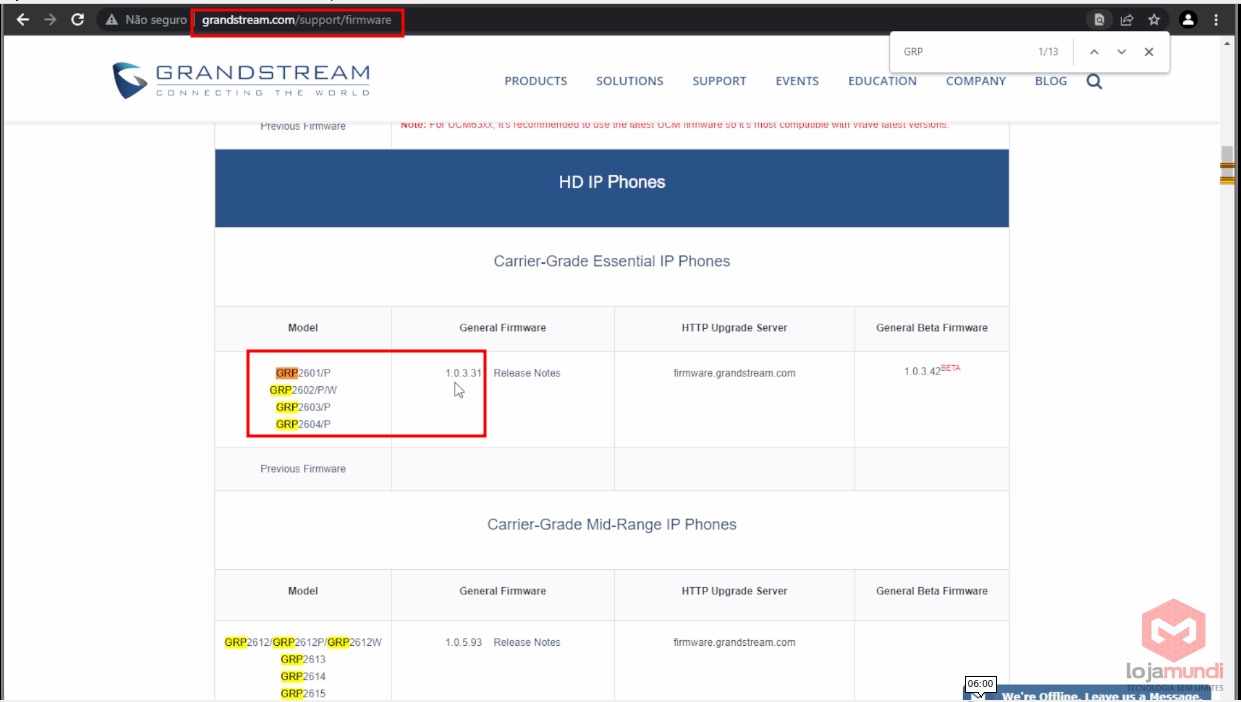Open the share page icon in the address bar
The height and width of the screenshot is (702, 1241).
pyautogui.click(x=1126, y=20)
